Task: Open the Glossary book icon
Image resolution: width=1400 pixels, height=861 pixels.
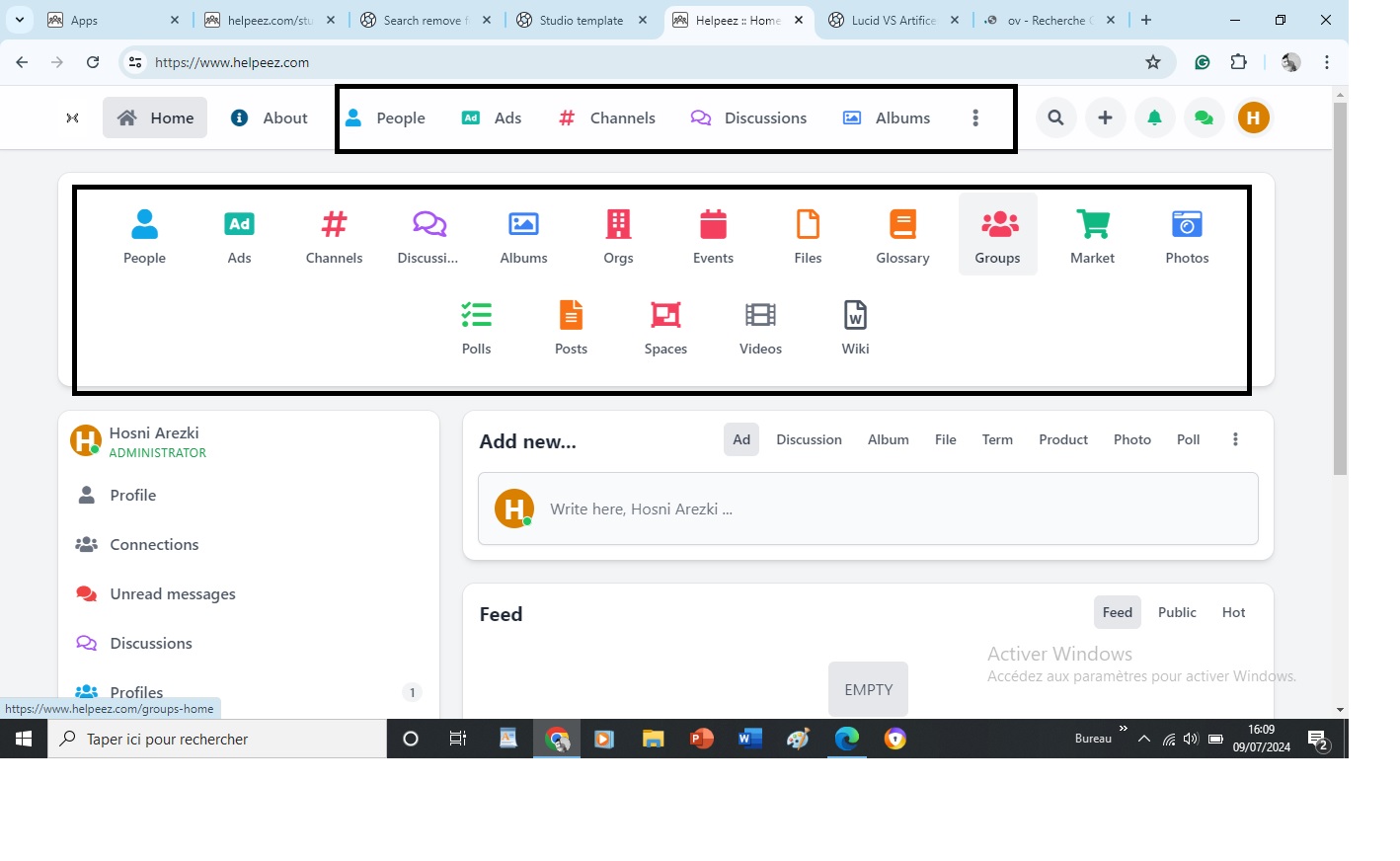Action: click(x=902, y=225)
